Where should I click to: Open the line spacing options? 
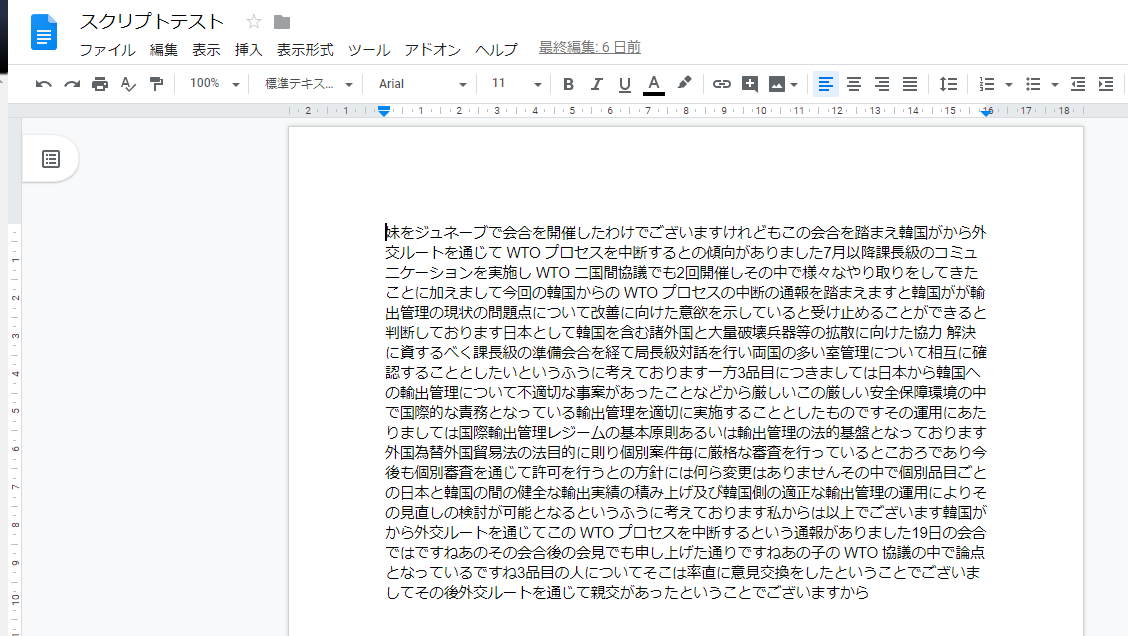point(948,84)
